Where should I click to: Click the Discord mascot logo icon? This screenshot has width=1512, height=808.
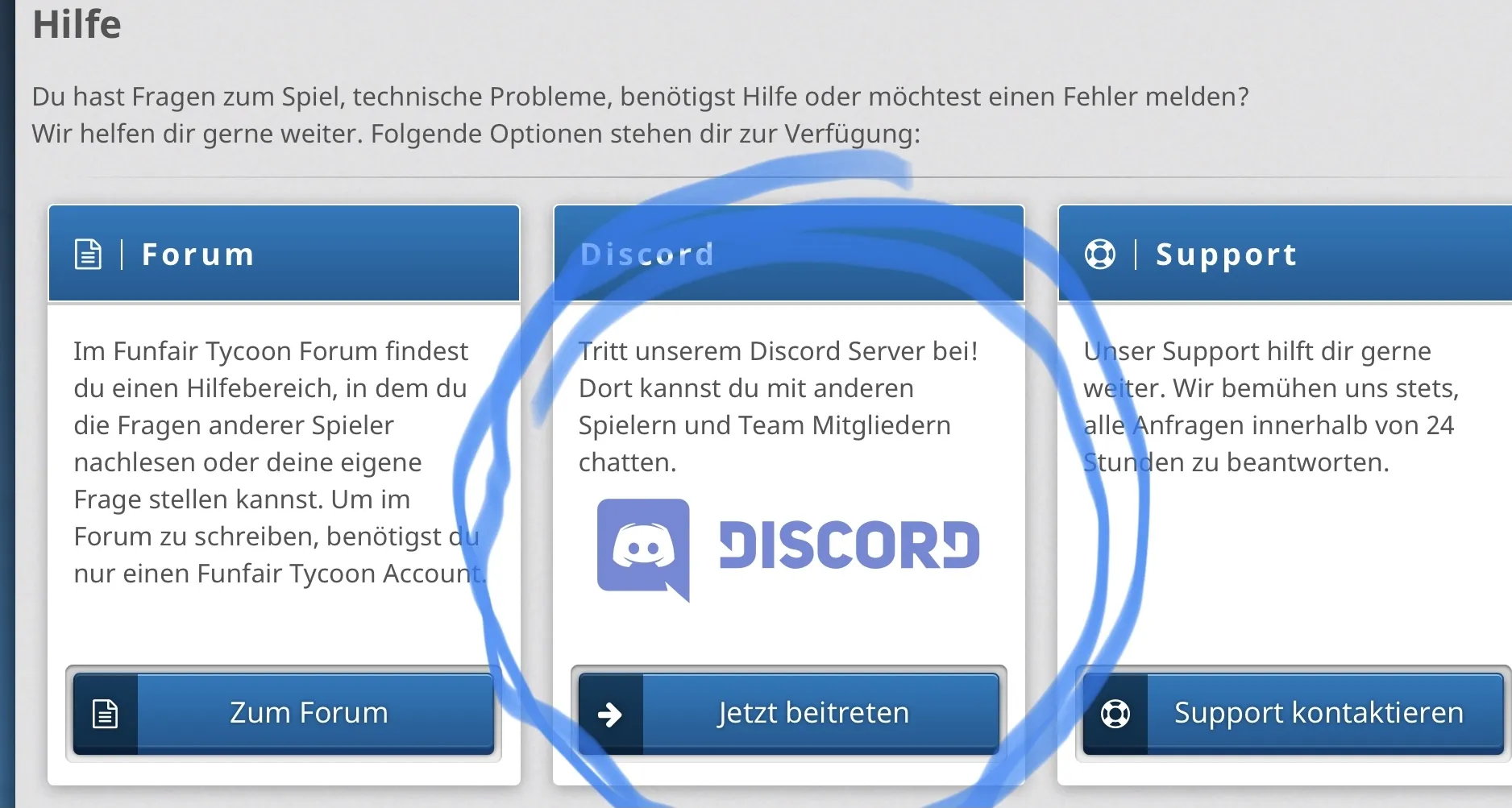coord(643,549)
